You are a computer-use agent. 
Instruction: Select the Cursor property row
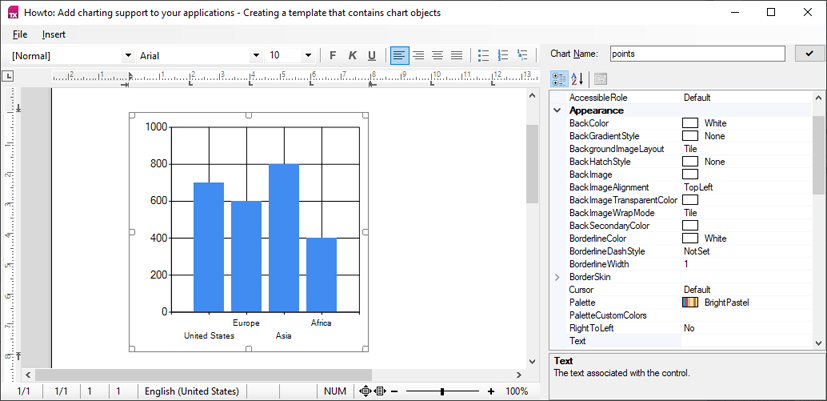689,290
